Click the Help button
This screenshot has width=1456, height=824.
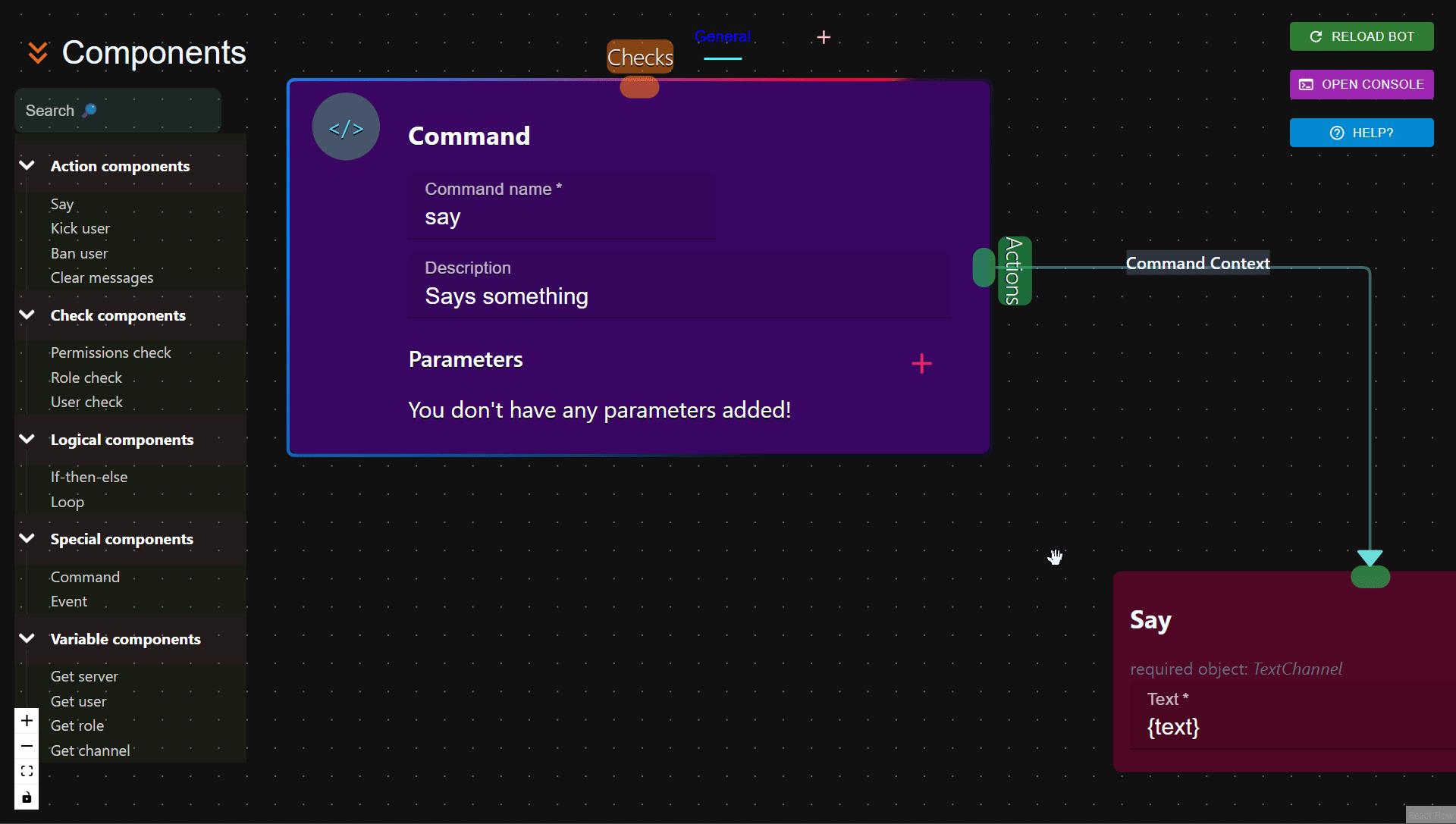pyautogui.click(x=1361, y=133)
